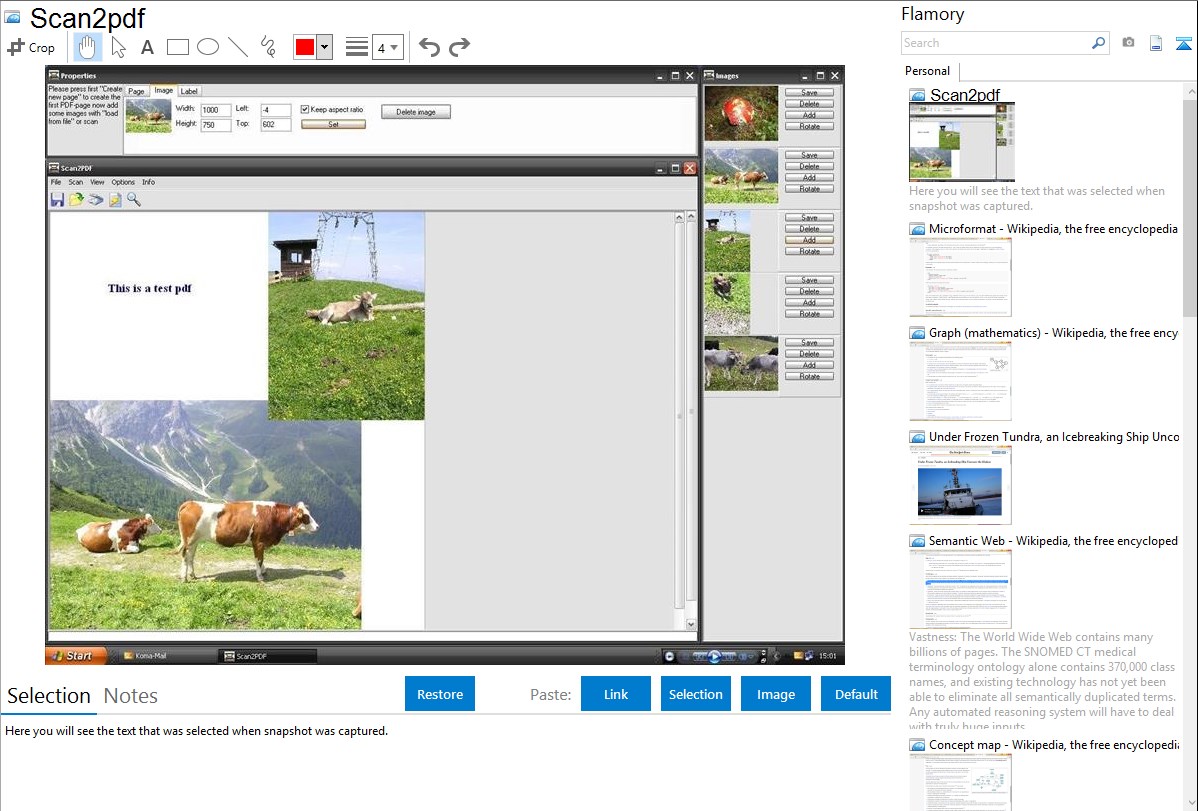Choose the straight line tool
The height and width of the screenshot is (811, 1198).
[x=238, y=47]
